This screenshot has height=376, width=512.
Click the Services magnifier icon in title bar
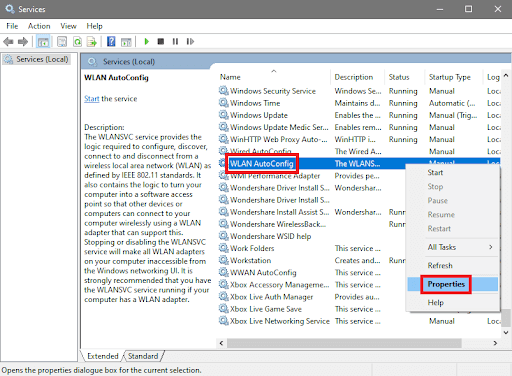click(10, 9)
